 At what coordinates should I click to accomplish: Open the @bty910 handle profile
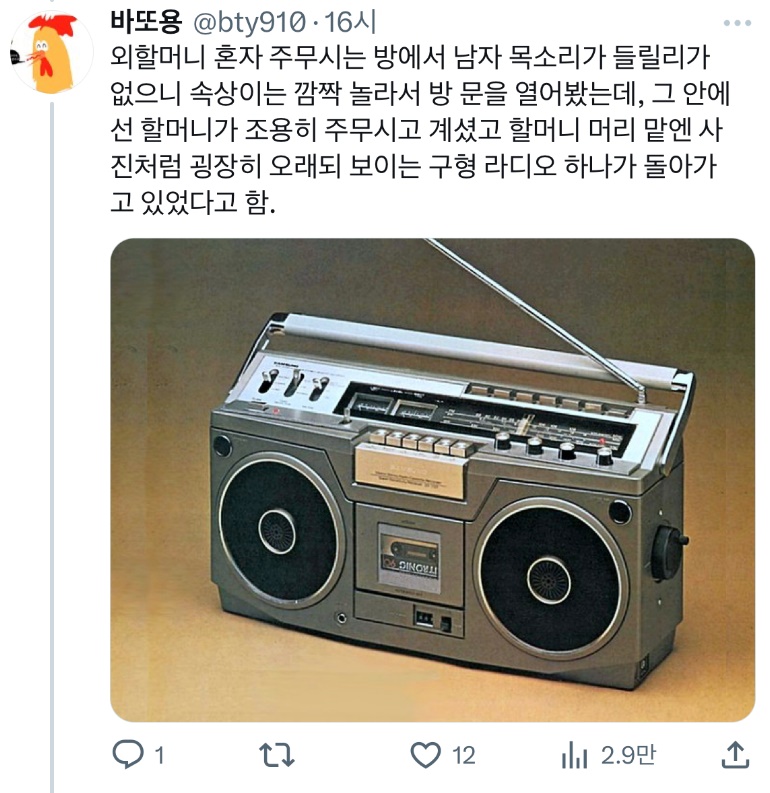point(249,23)
